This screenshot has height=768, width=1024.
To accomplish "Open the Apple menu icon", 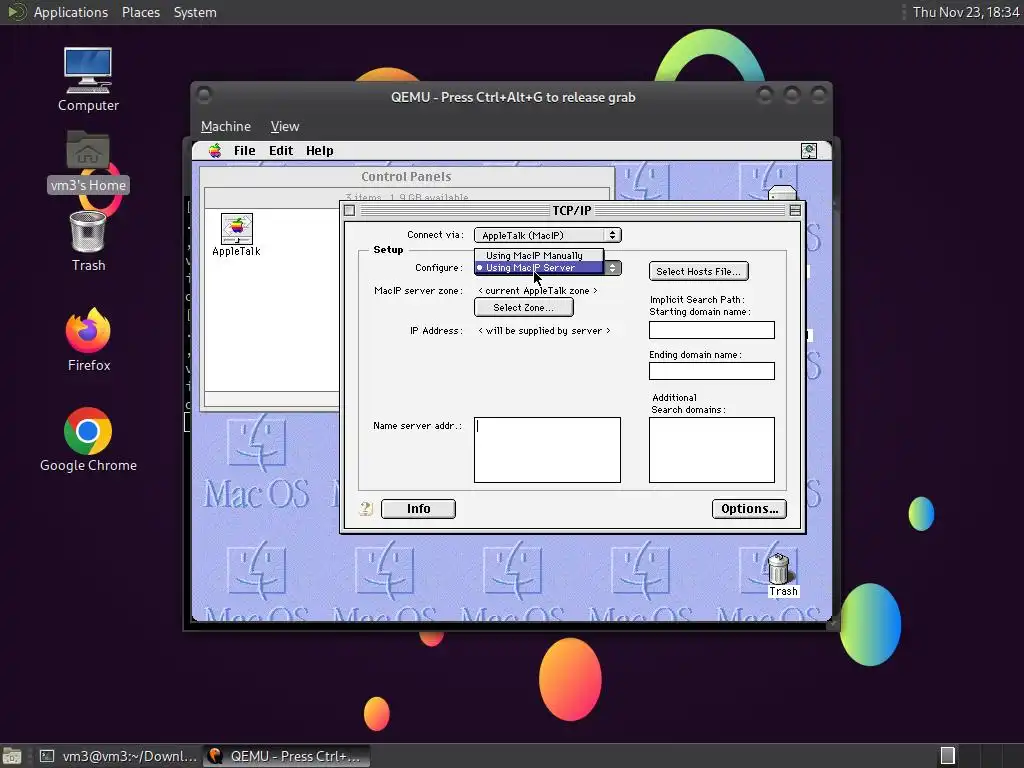I will [x=215, y=151].
